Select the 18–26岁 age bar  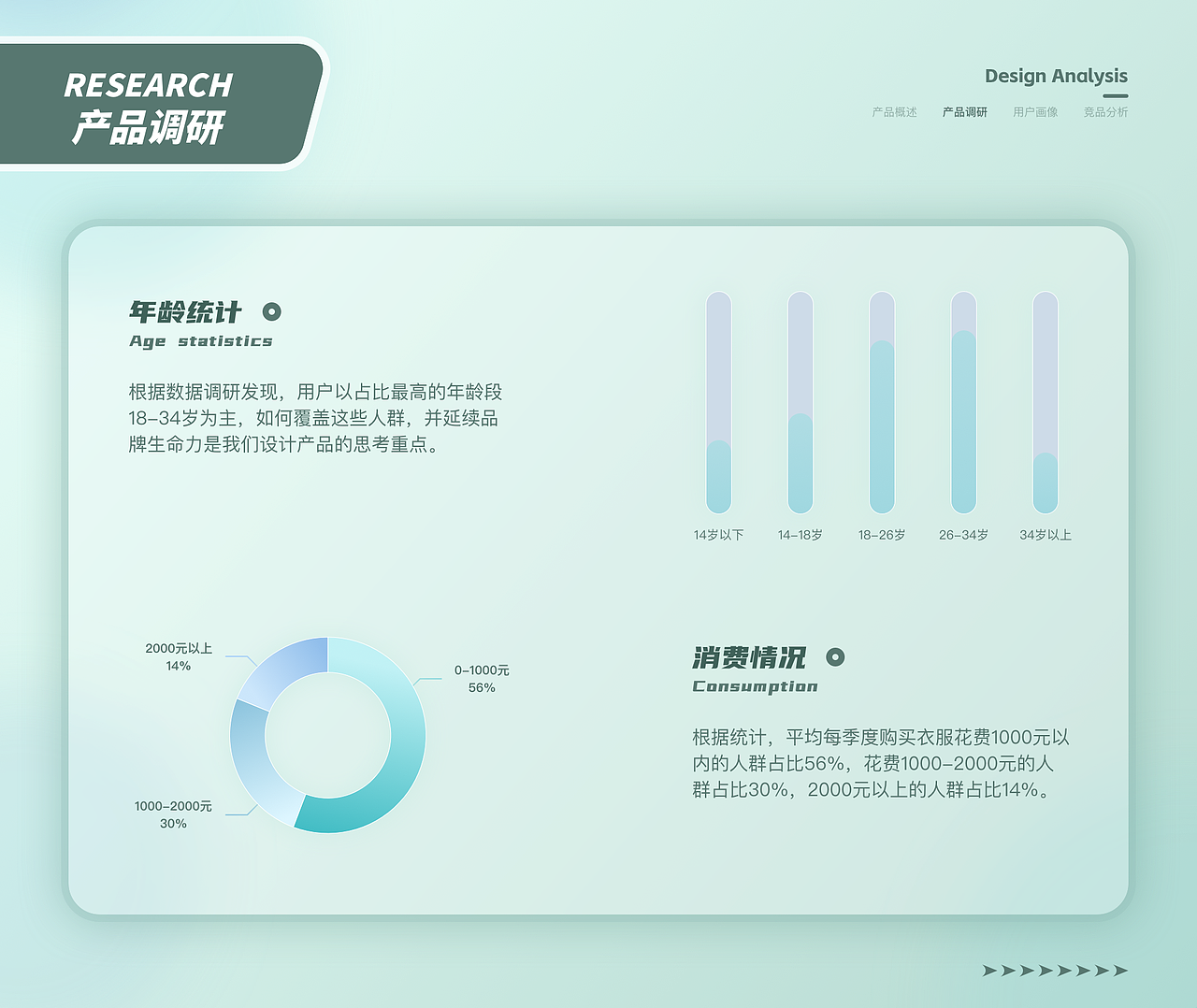pyautogui.click(x=882, y=402)
